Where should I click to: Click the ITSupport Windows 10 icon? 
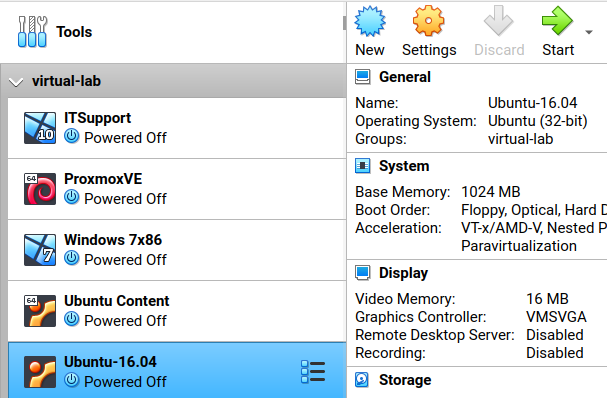coord(40,128)
